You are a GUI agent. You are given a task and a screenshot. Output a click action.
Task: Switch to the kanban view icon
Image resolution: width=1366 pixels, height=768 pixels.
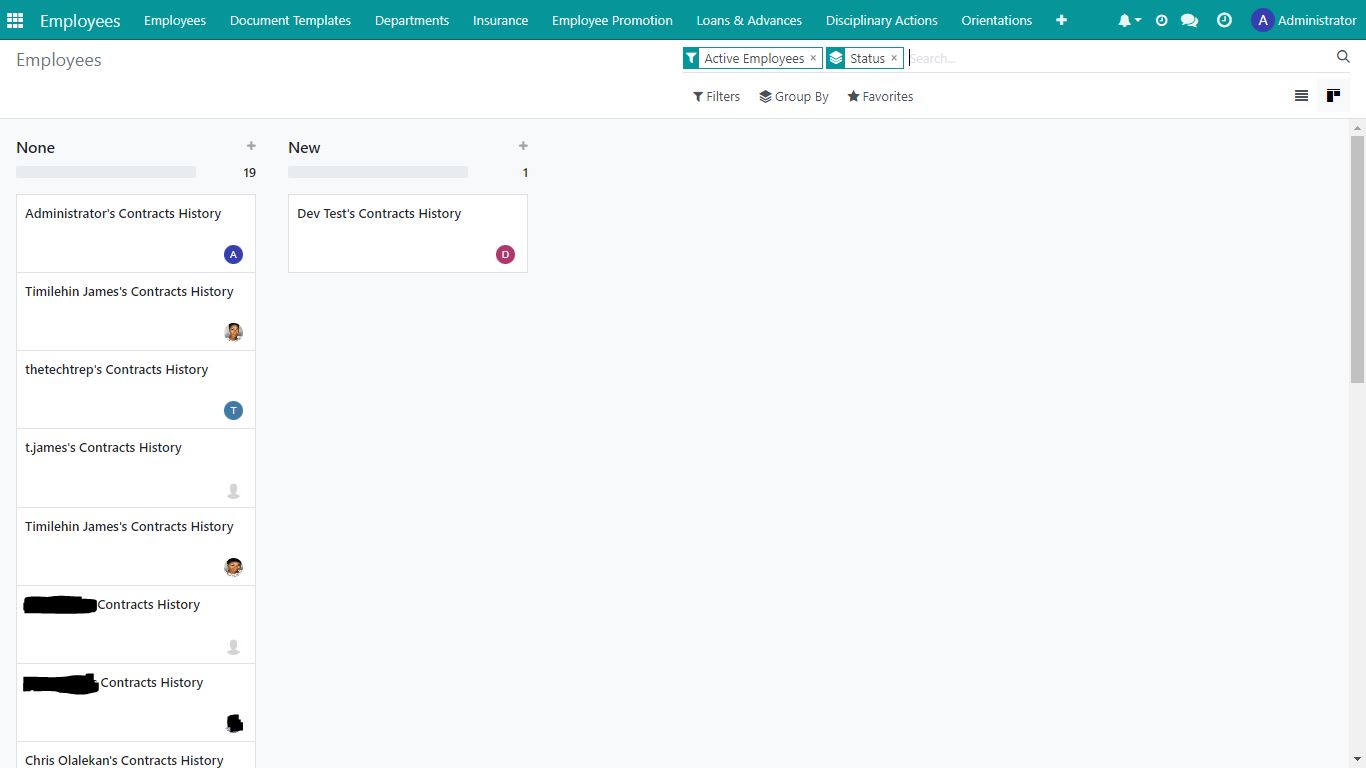[x=1333, y=96]
